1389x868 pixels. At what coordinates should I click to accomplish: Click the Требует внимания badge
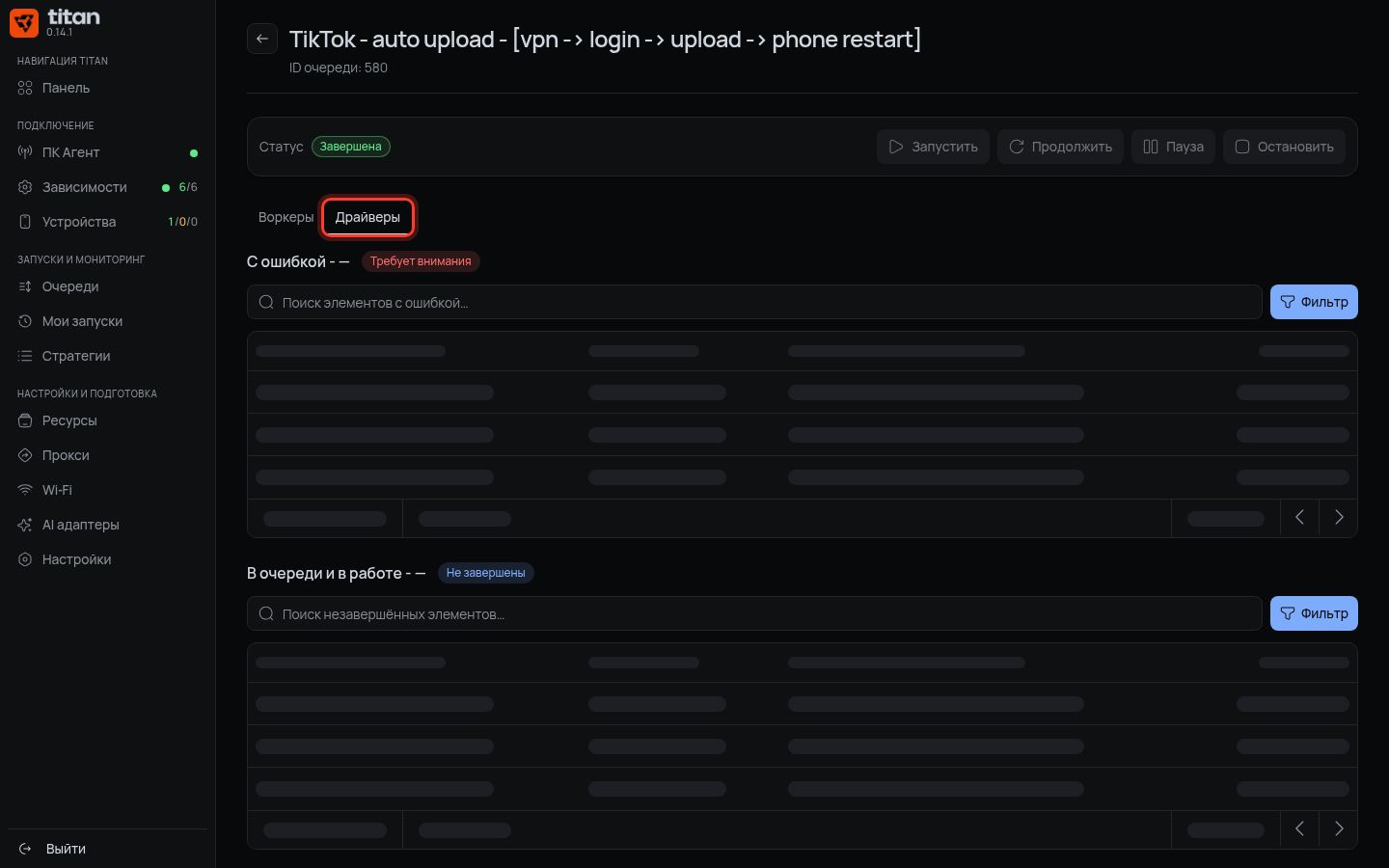point(421,261)
